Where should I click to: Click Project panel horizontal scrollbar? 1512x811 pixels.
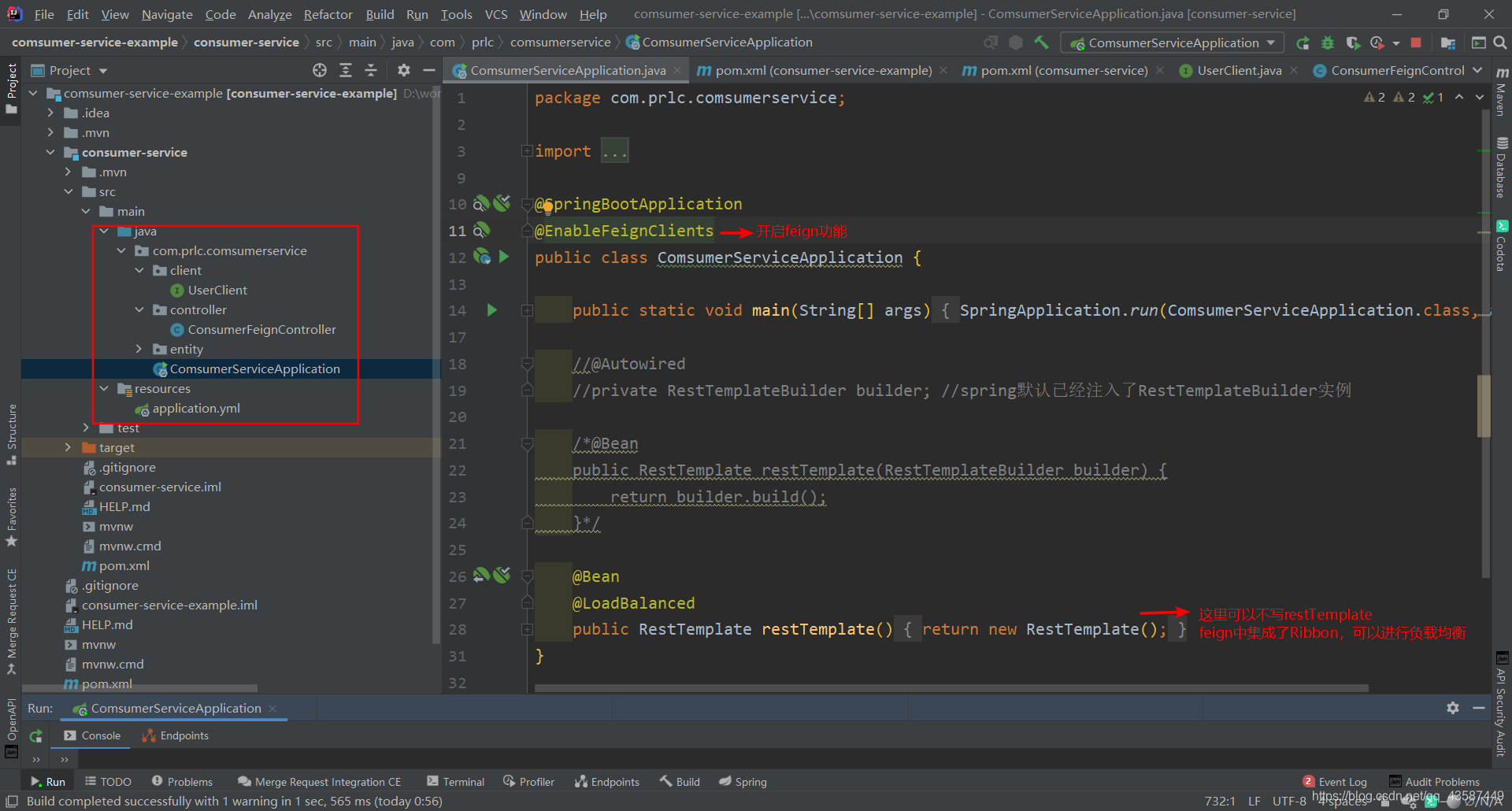click(142, 688)
